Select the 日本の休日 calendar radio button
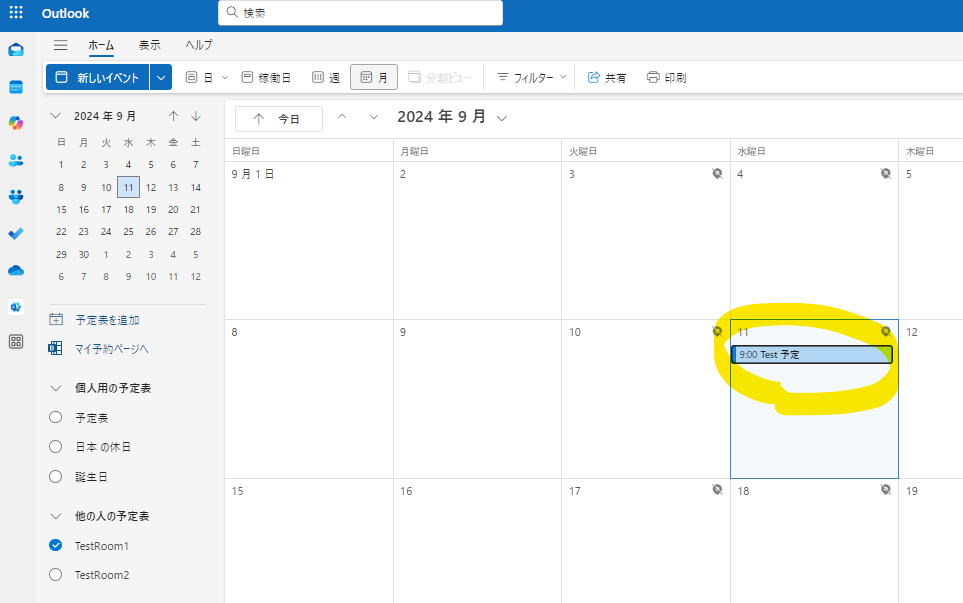This screenshot has width=963, height=603. pyautogui.click(x=55, y=446)
